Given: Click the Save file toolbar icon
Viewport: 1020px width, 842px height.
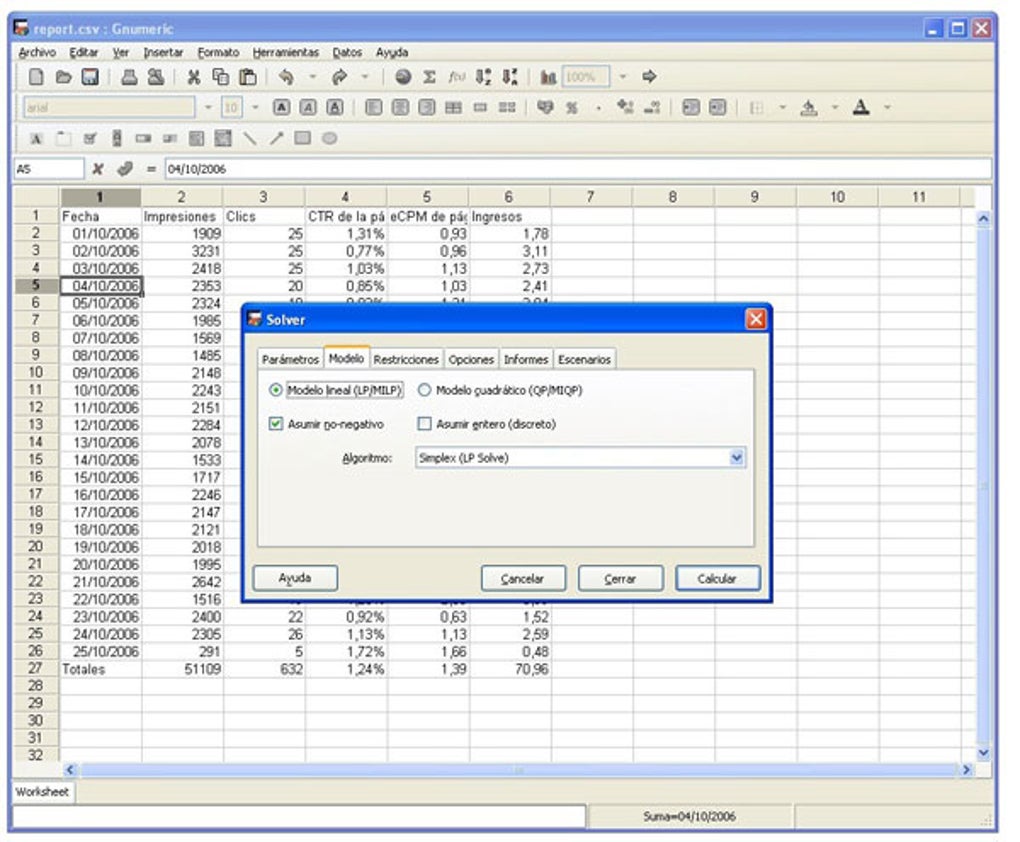Looking at the screenshot, I should 90,76.
